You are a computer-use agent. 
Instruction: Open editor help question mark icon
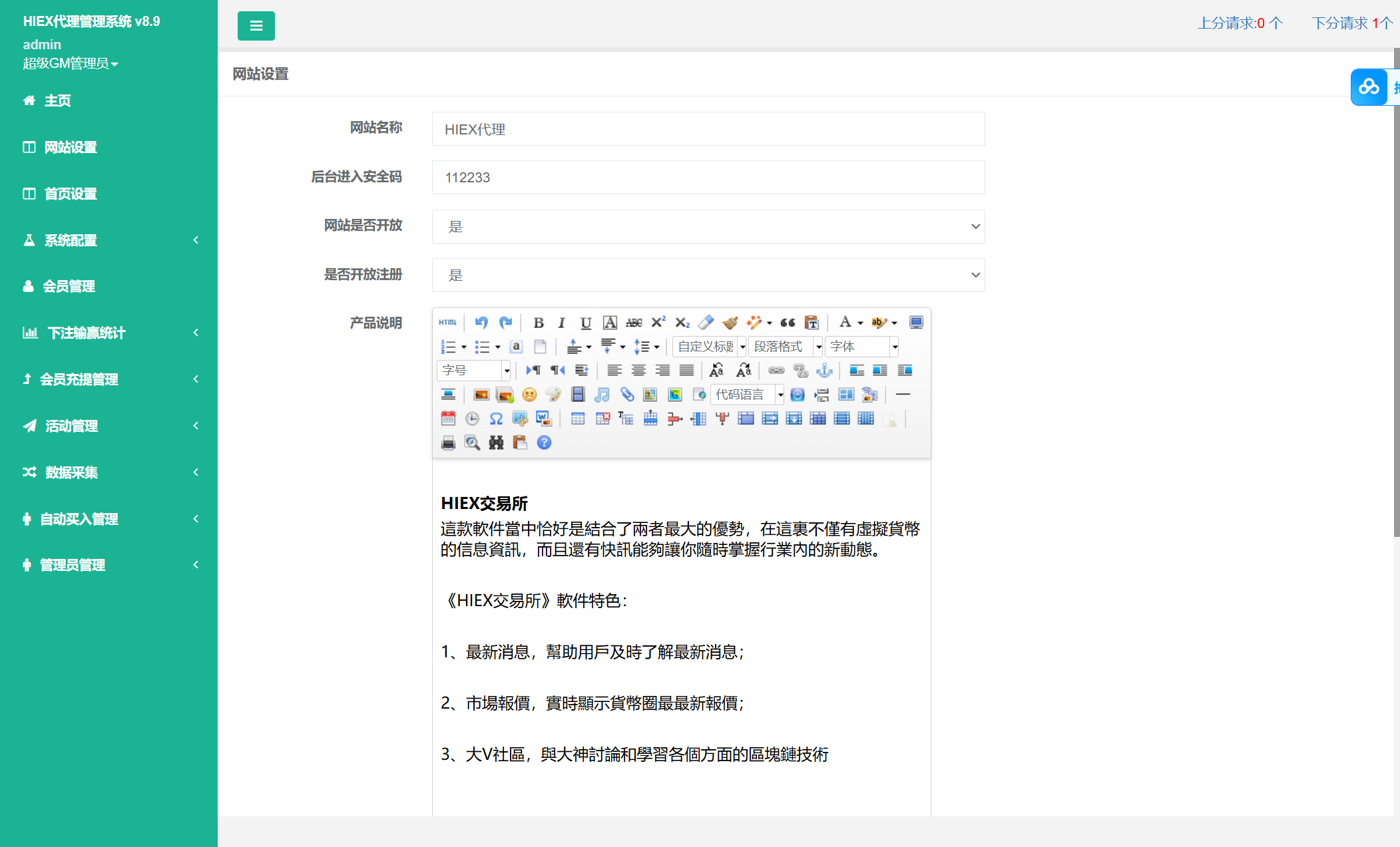click(544, 442)
